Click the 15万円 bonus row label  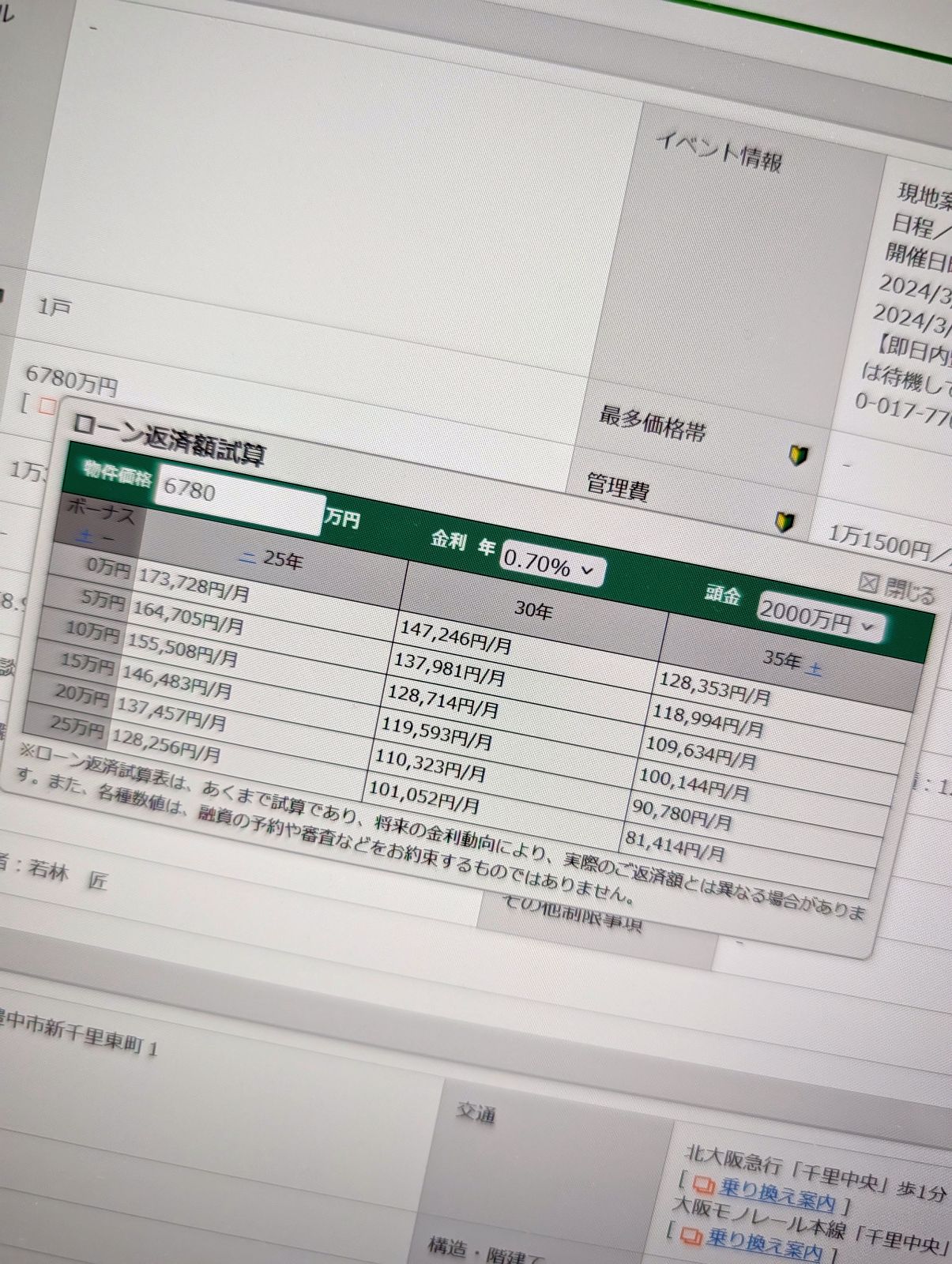(87, 662)
